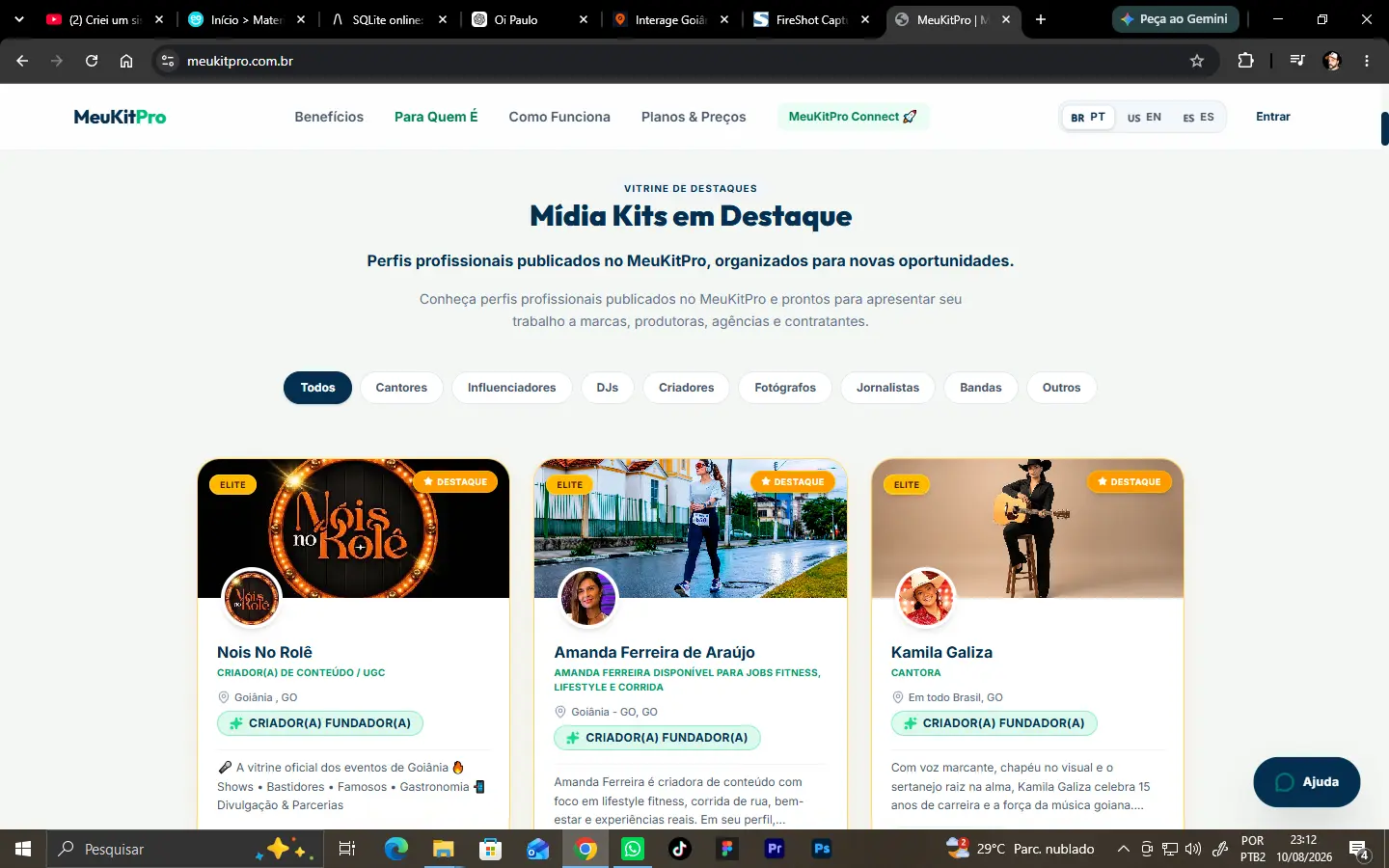Open the Chrome three-dot menu
The image size is (1389, 868).
(1367, 61)
